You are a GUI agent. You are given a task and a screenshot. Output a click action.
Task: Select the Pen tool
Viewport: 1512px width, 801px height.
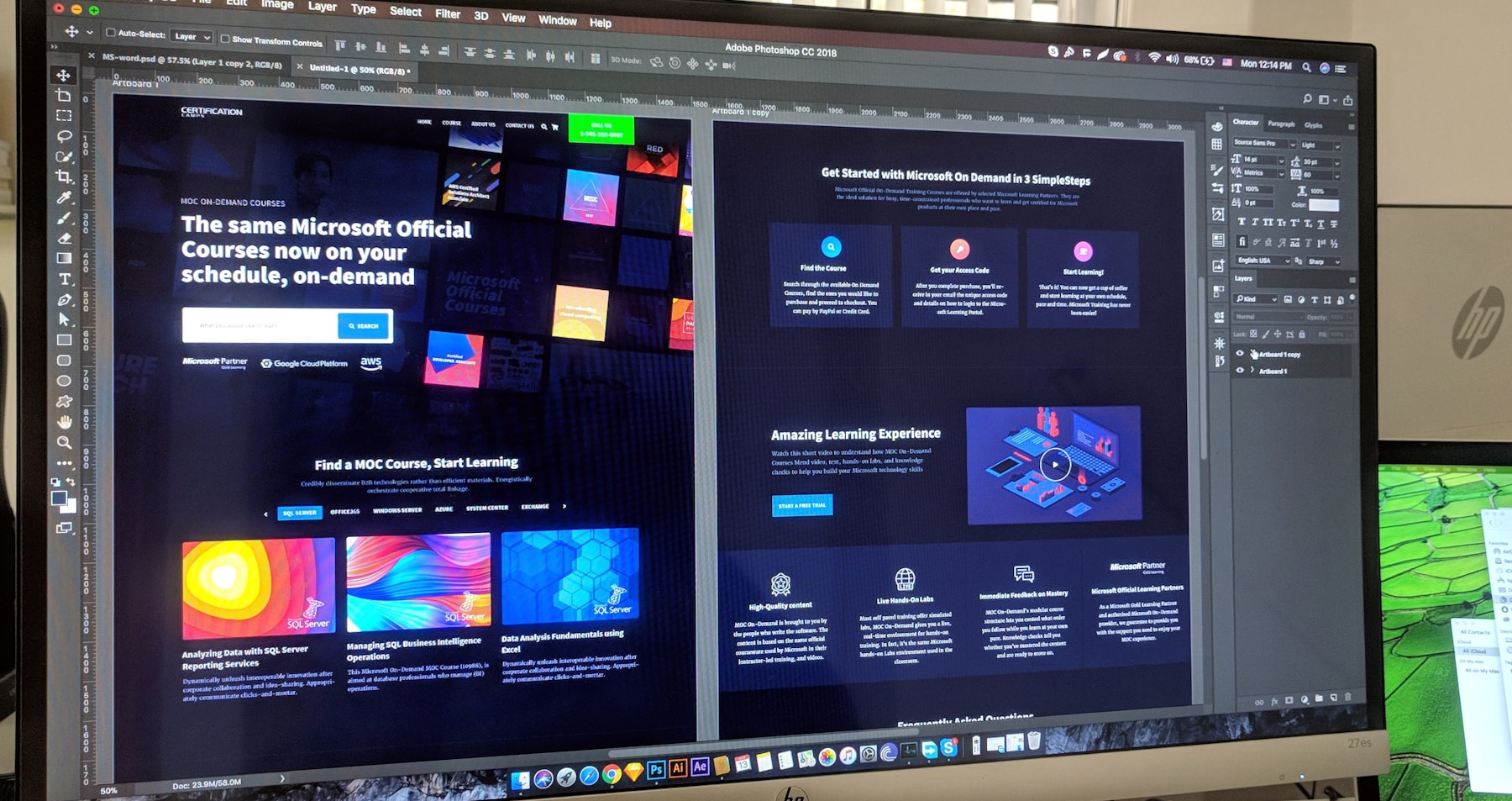click(x=64, y=299)
